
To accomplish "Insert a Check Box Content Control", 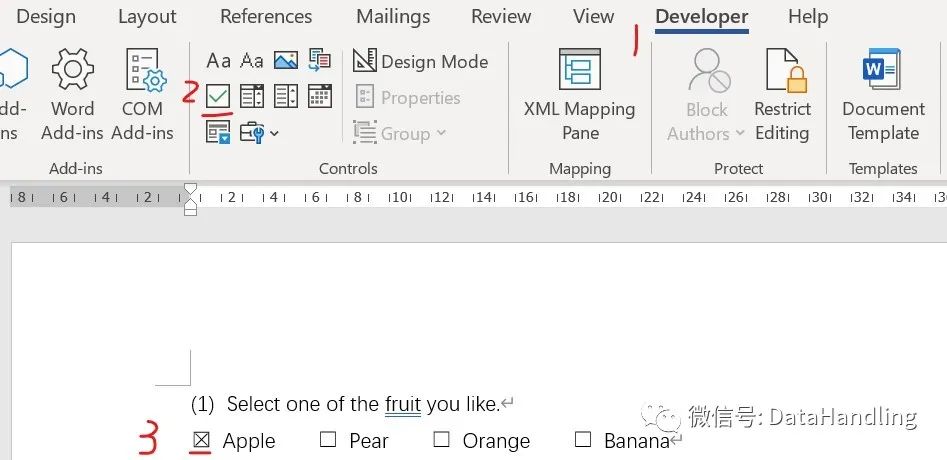I will [x=218, y=96].
